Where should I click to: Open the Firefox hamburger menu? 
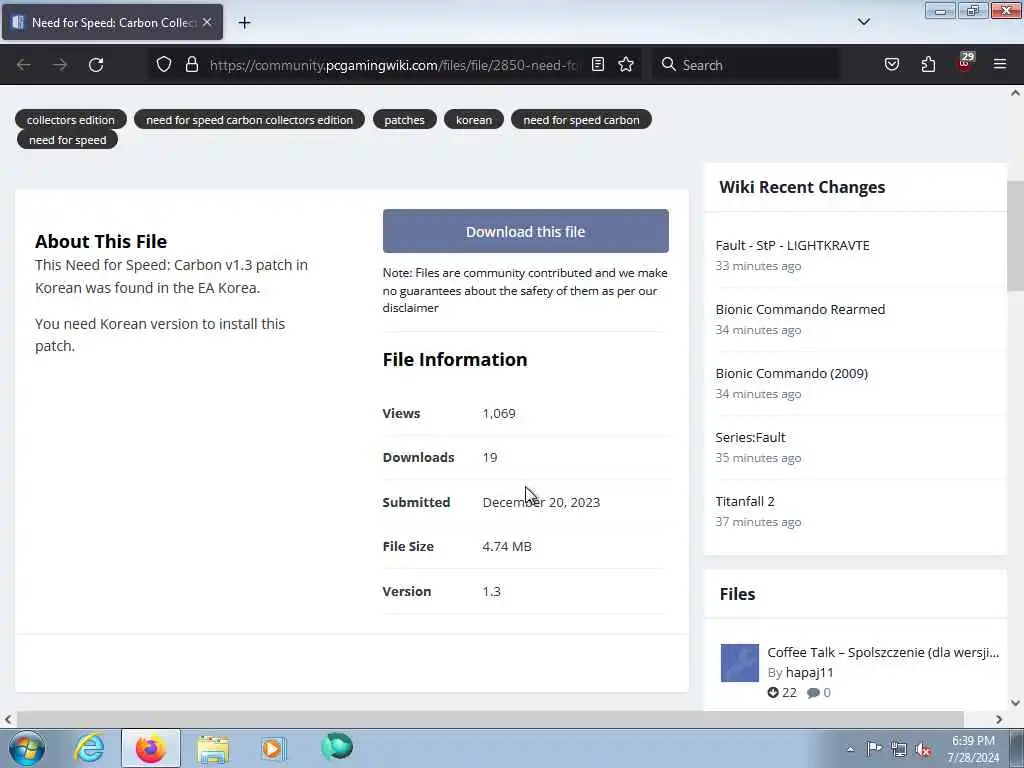[x=1000, y=65]
